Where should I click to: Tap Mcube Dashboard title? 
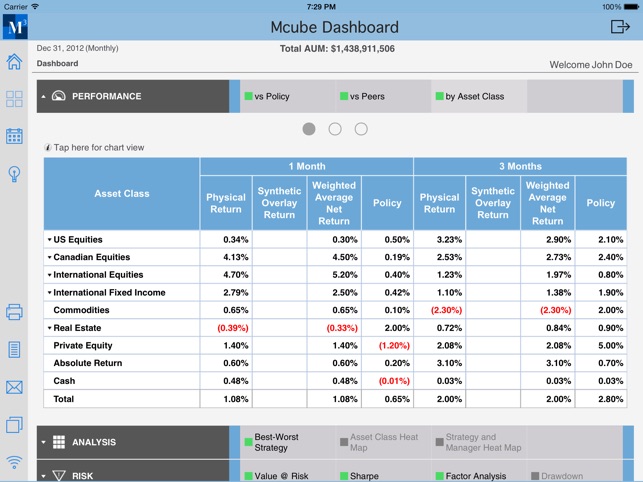tap(335, 27)
